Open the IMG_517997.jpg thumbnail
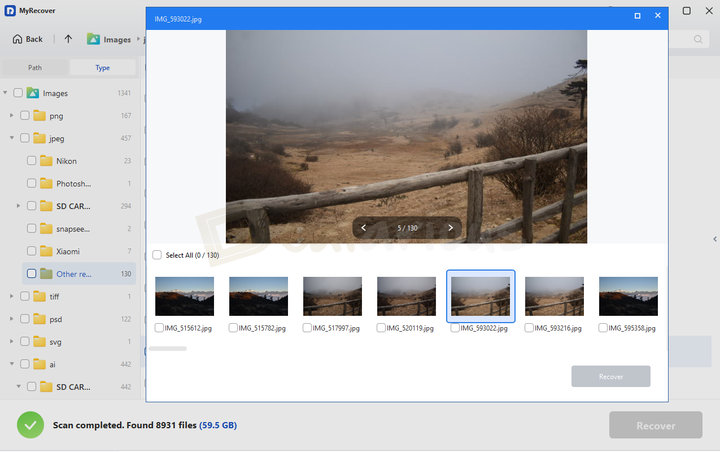This screenshot has height=452, width=720. click(332, 296)
